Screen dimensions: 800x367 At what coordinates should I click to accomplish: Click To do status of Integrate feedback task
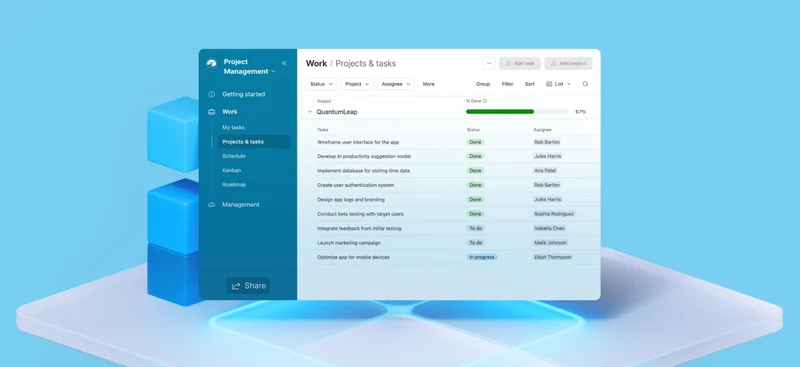pos(476,229)
